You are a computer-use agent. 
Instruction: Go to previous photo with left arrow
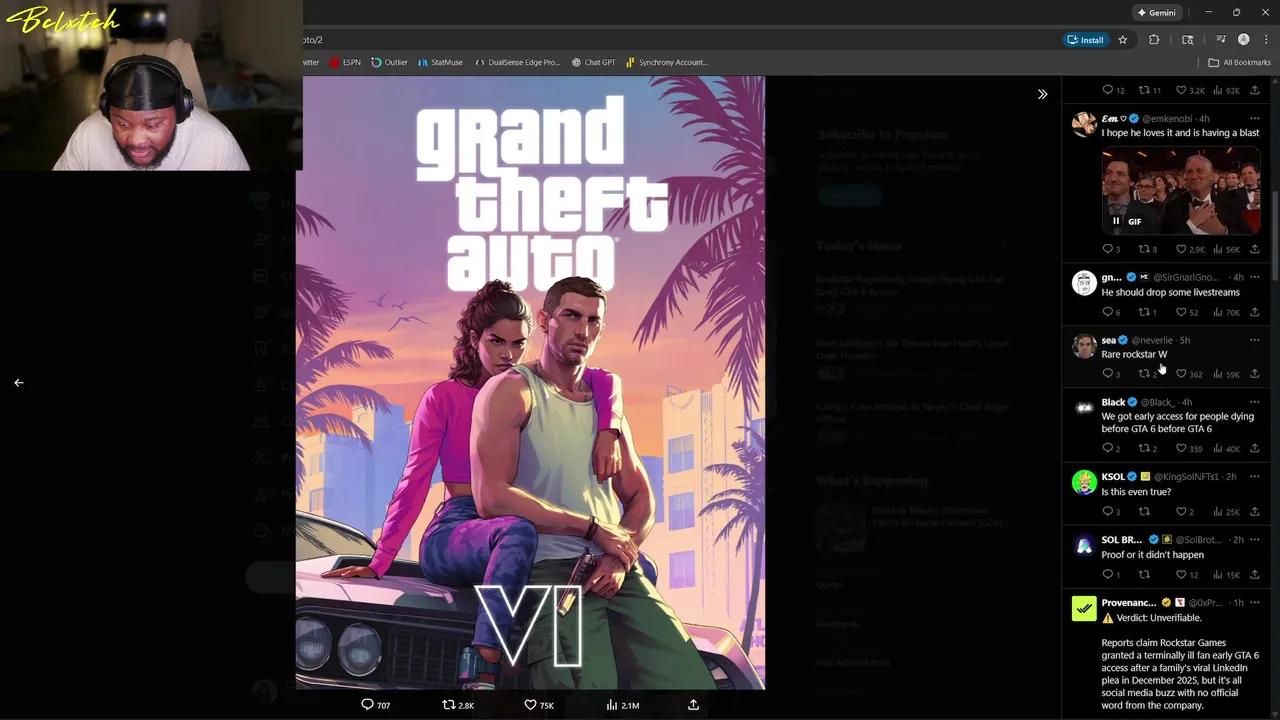[x=18, y=382]
